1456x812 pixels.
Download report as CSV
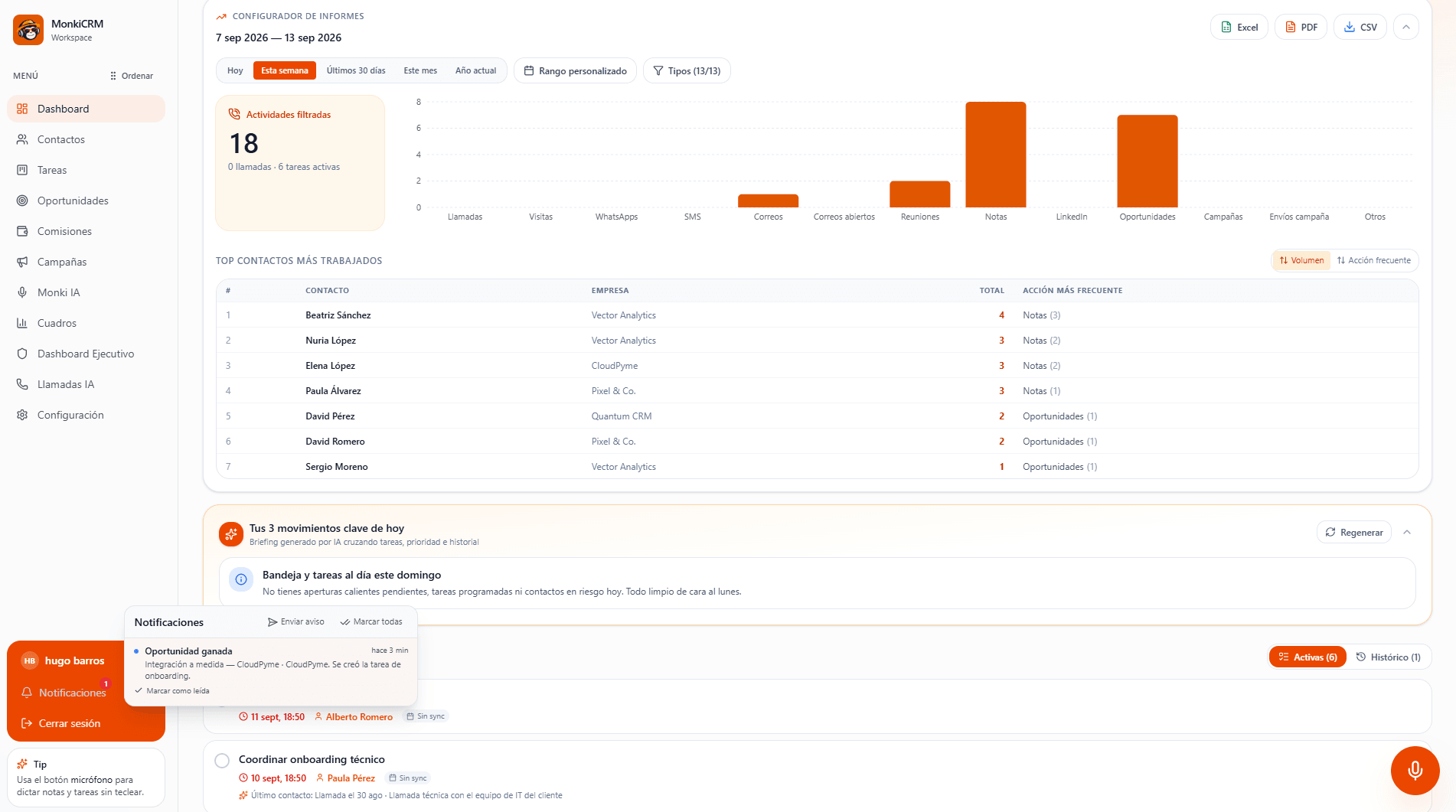(1360, 27)
